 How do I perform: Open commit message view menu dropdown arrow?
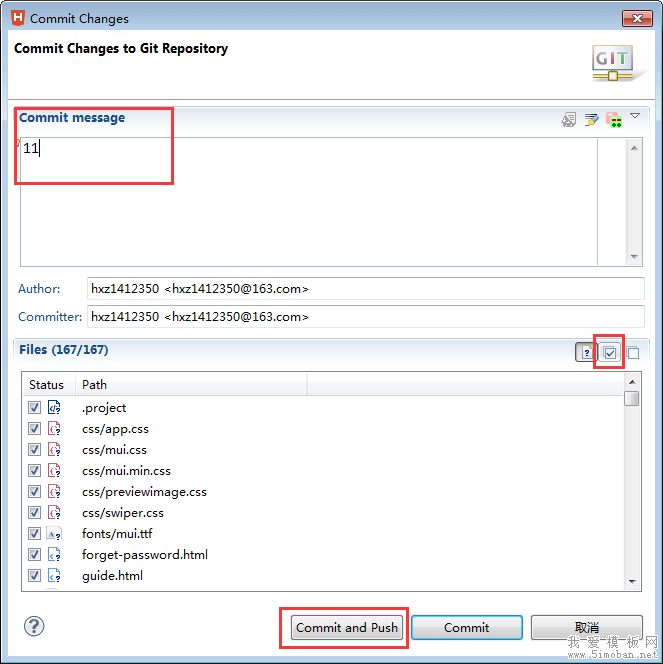tap(635, 117)
